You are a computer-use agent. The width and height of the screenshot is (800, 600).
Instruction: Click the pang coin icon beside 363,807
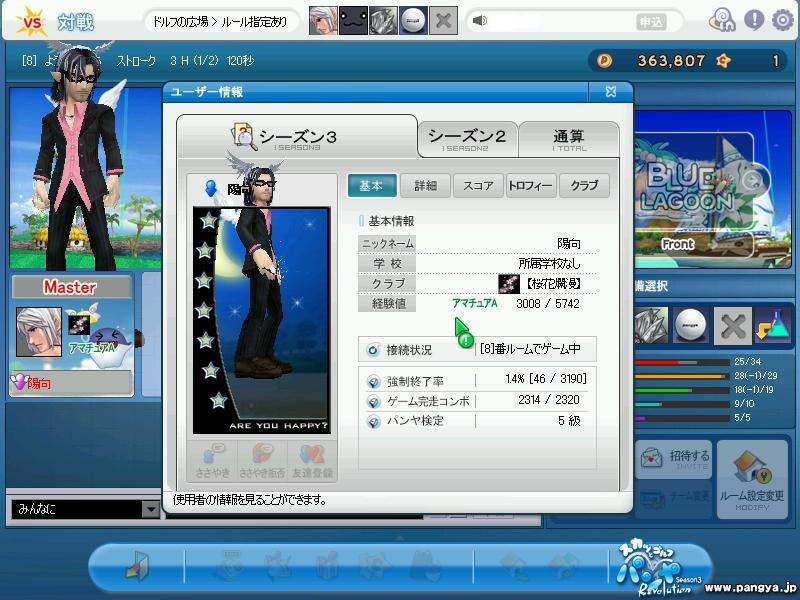[605, 61]
